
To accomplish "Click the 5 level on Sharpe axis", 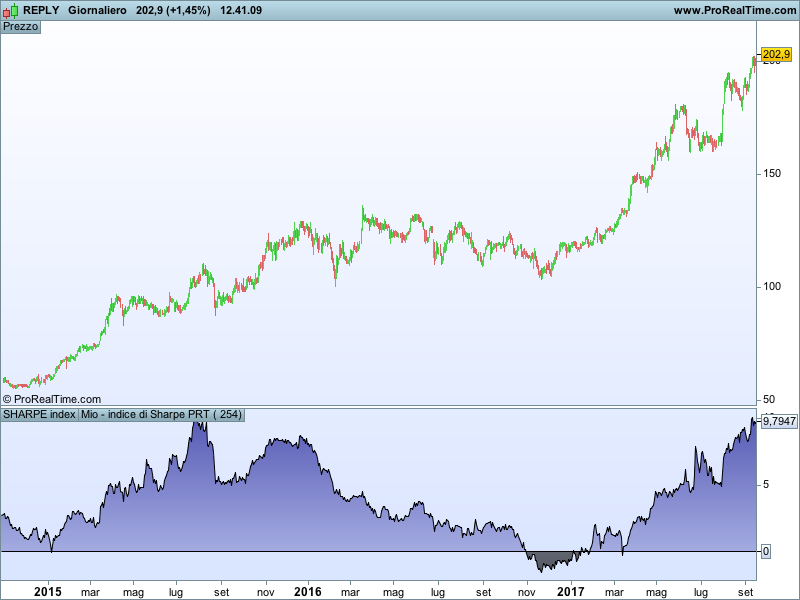I will coord(766,484).
